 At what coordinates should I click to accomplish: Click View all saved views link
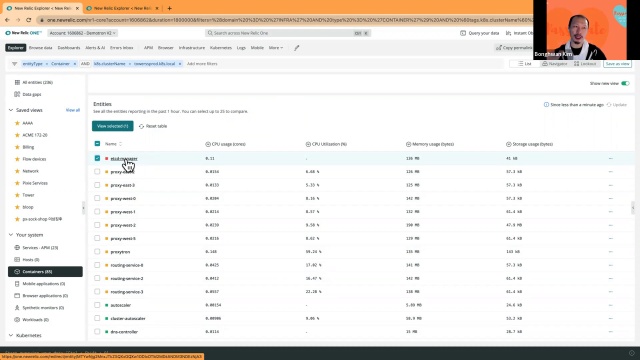pos(73,110)
